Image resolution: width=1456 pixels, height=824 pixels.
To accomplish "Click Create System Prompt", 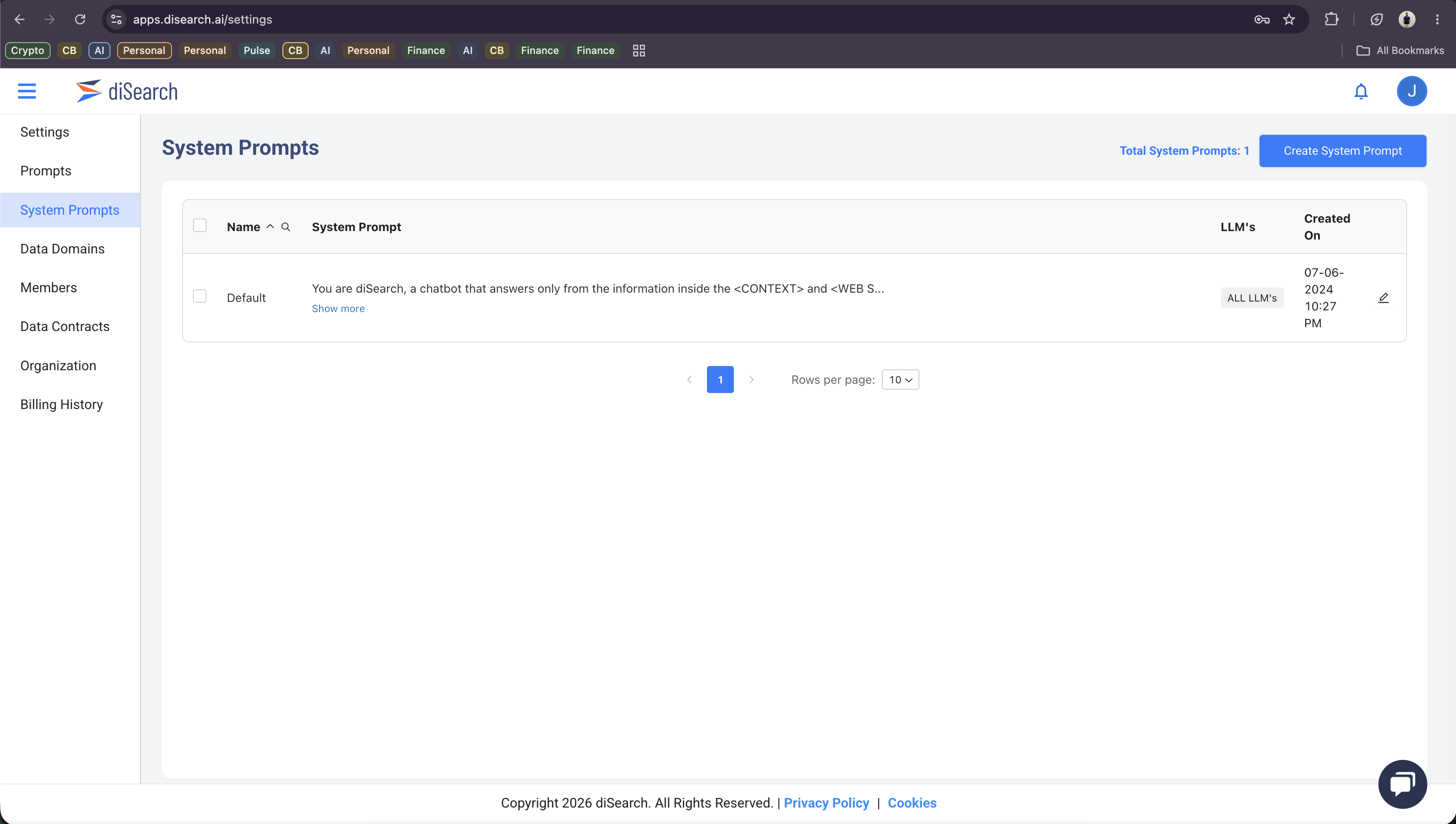I will [1342, 151].
